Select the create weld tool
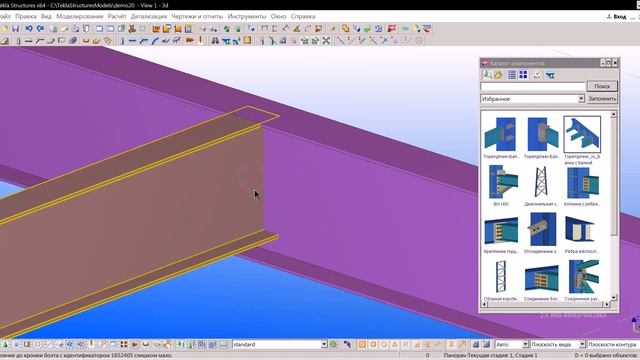The image size is (640, 360). (x=200, y=40)
